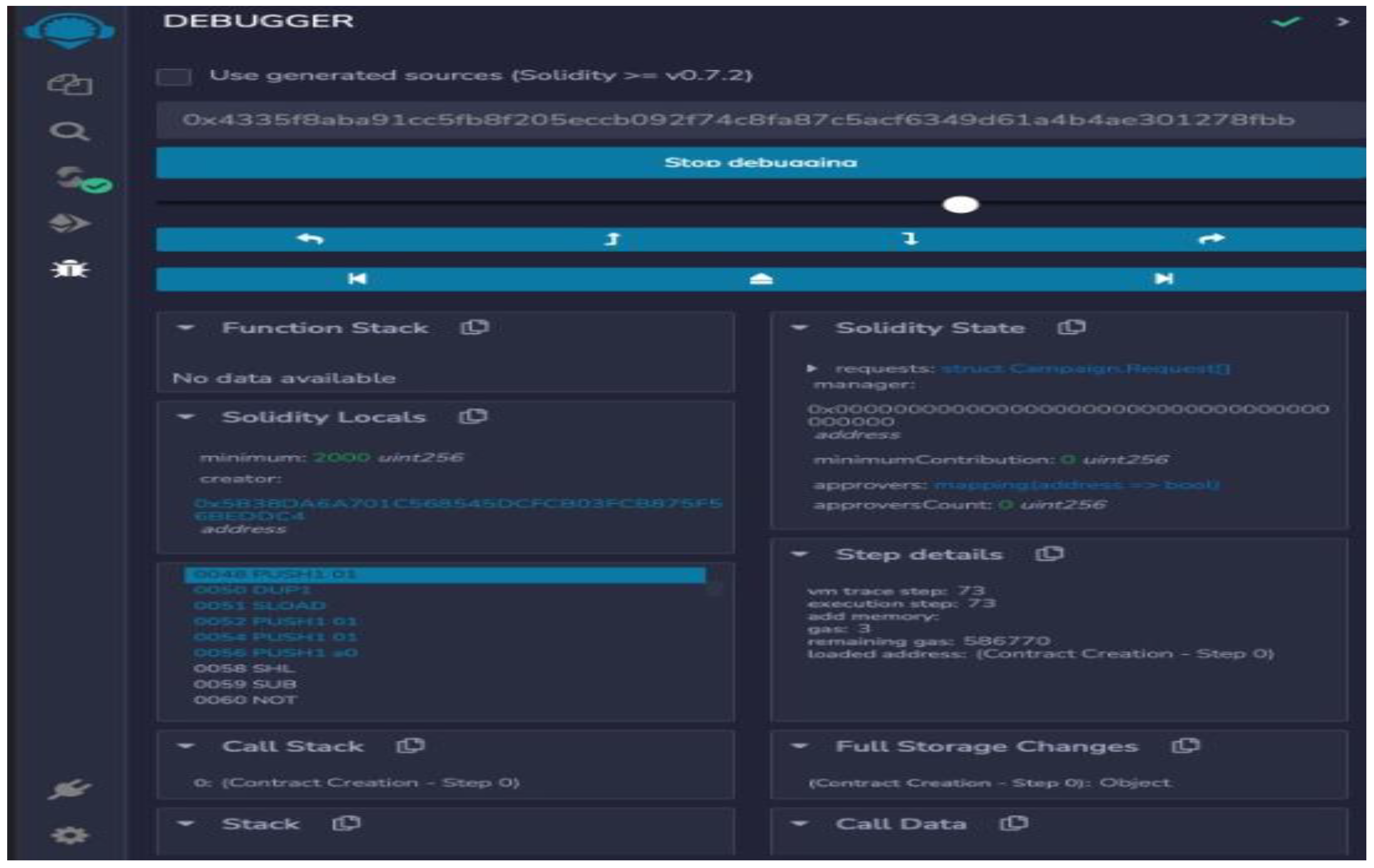The image size is (1374, 868).
Task: Collapse the Function Stack panel
Action: (x=186, y=327)
